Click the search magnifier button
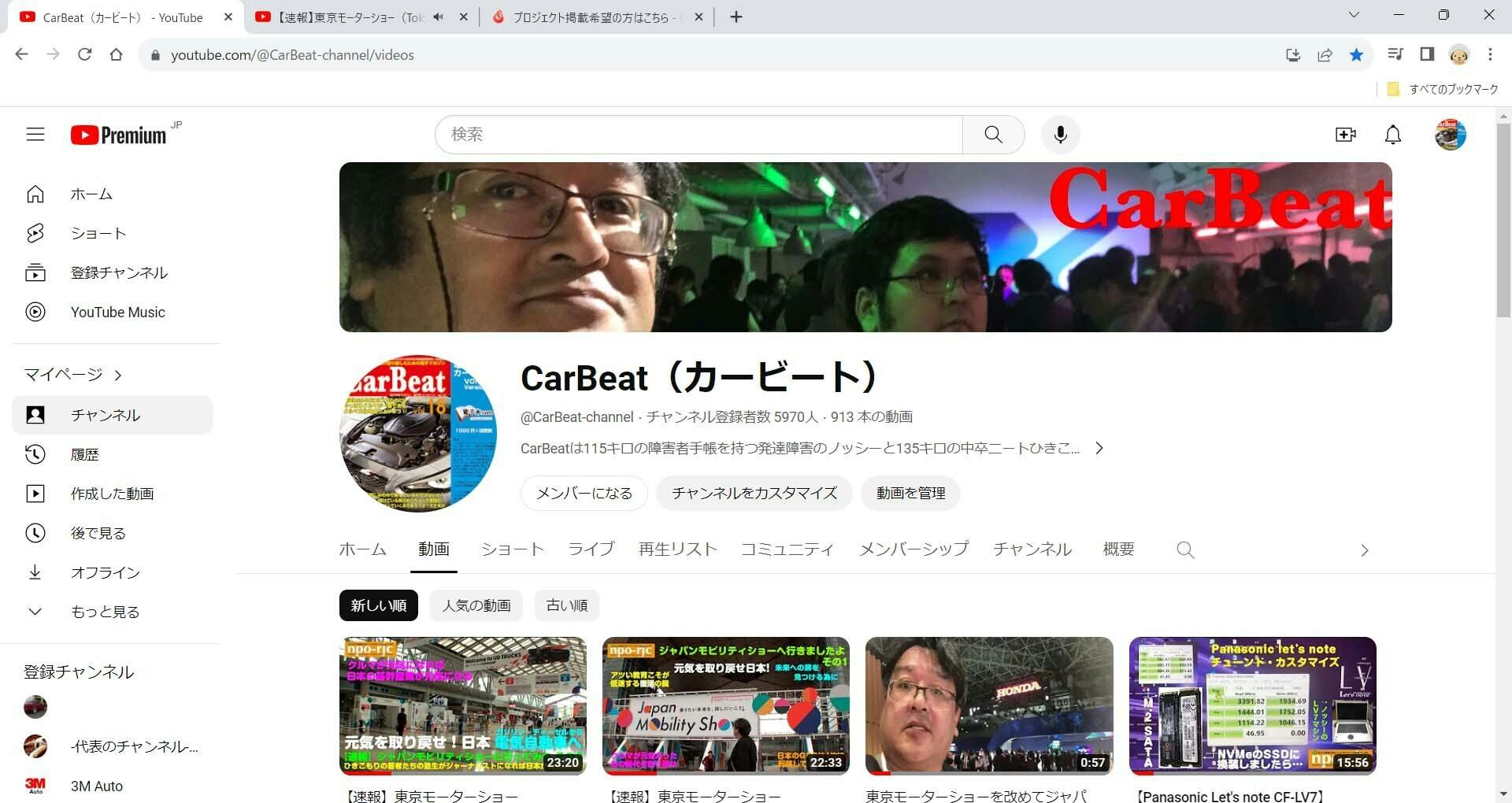The width and height of the screenshot is (1512, 803). click(993, 135)
